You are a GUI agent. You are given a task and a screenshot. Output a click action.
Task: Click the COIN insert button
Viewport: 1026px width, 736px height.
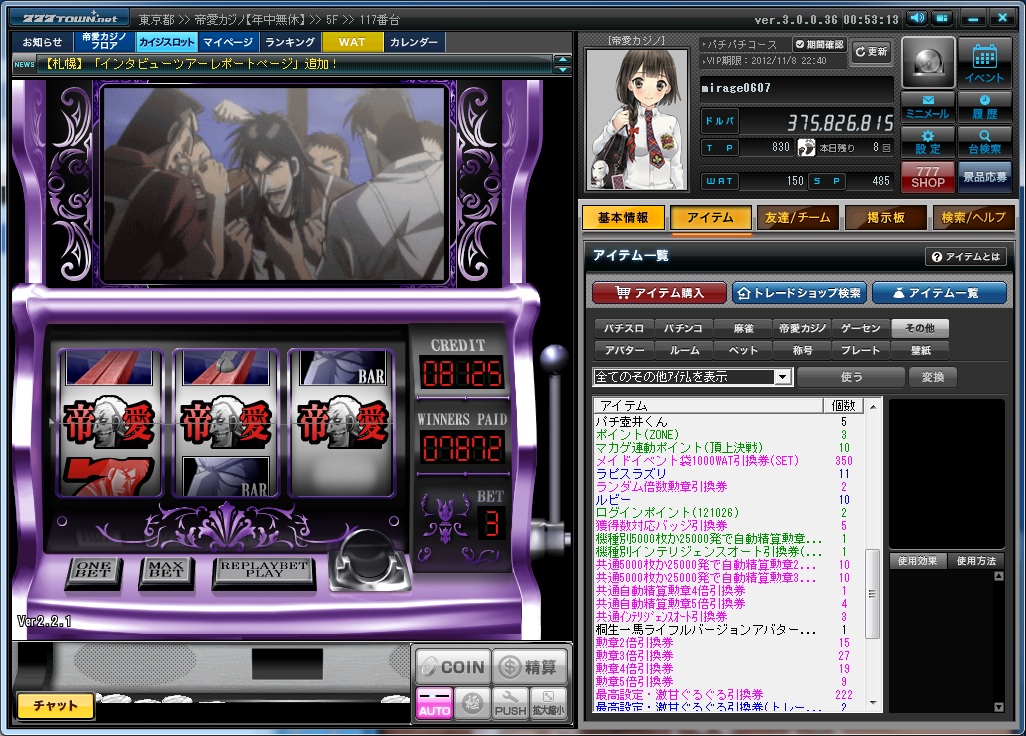tap(453, 667)
